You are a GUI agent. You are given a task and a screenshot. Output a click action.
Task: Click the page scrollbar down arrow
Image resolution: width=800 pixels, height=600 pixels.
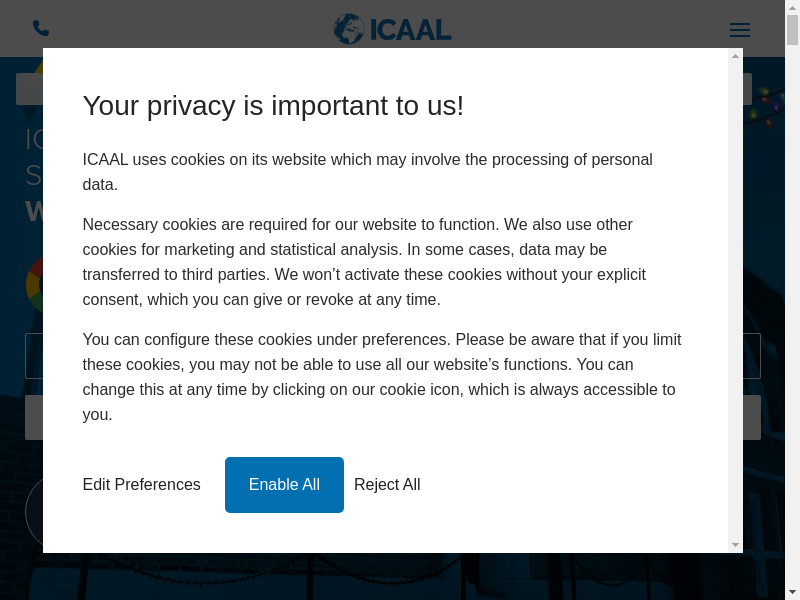click(792, 591)
